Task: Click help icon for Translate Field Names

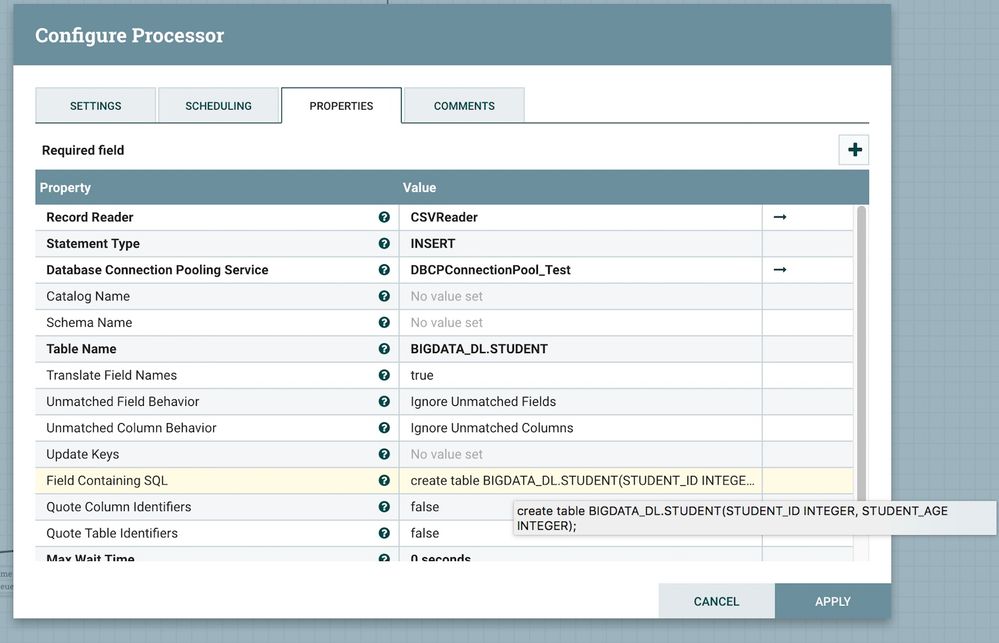Action: (x=384, y=375)
